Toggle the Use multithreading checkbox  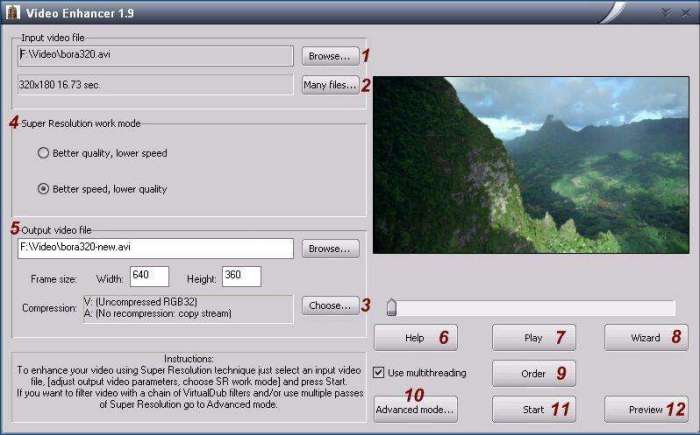coord(379,372)
